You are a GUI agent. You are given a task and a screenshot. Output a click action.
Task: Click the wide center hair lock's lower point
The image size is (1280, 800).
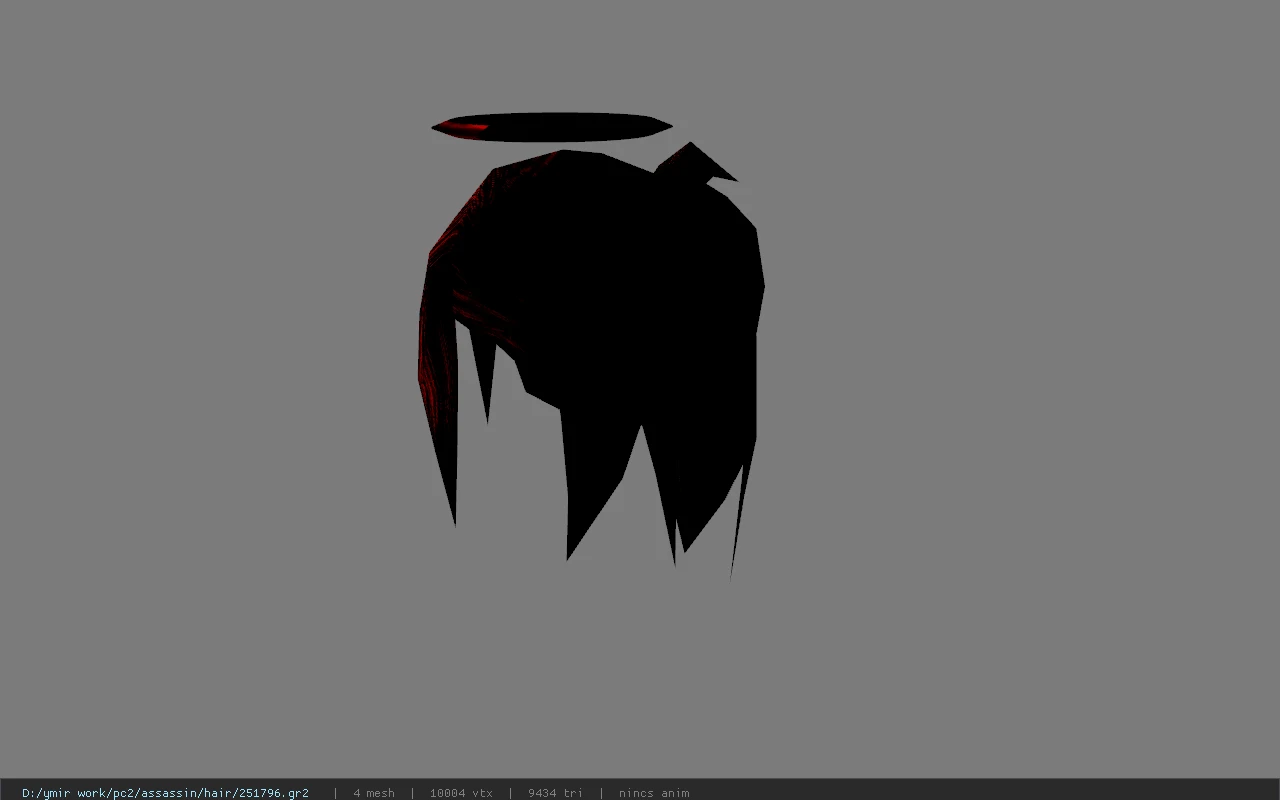click(x=569, y=552)
